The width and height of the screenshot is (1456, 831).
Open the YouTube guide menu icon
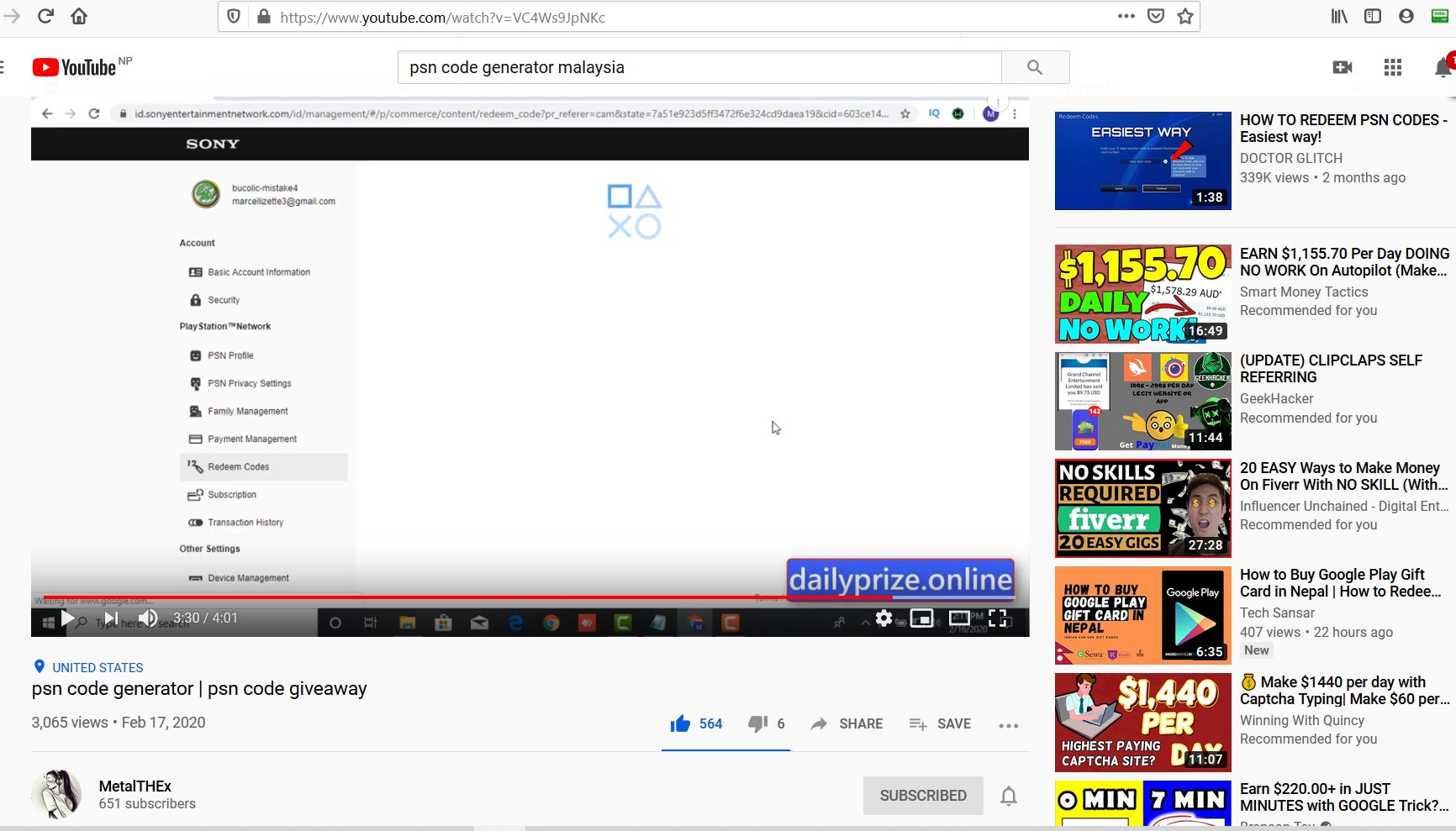[x=3, y=67]
